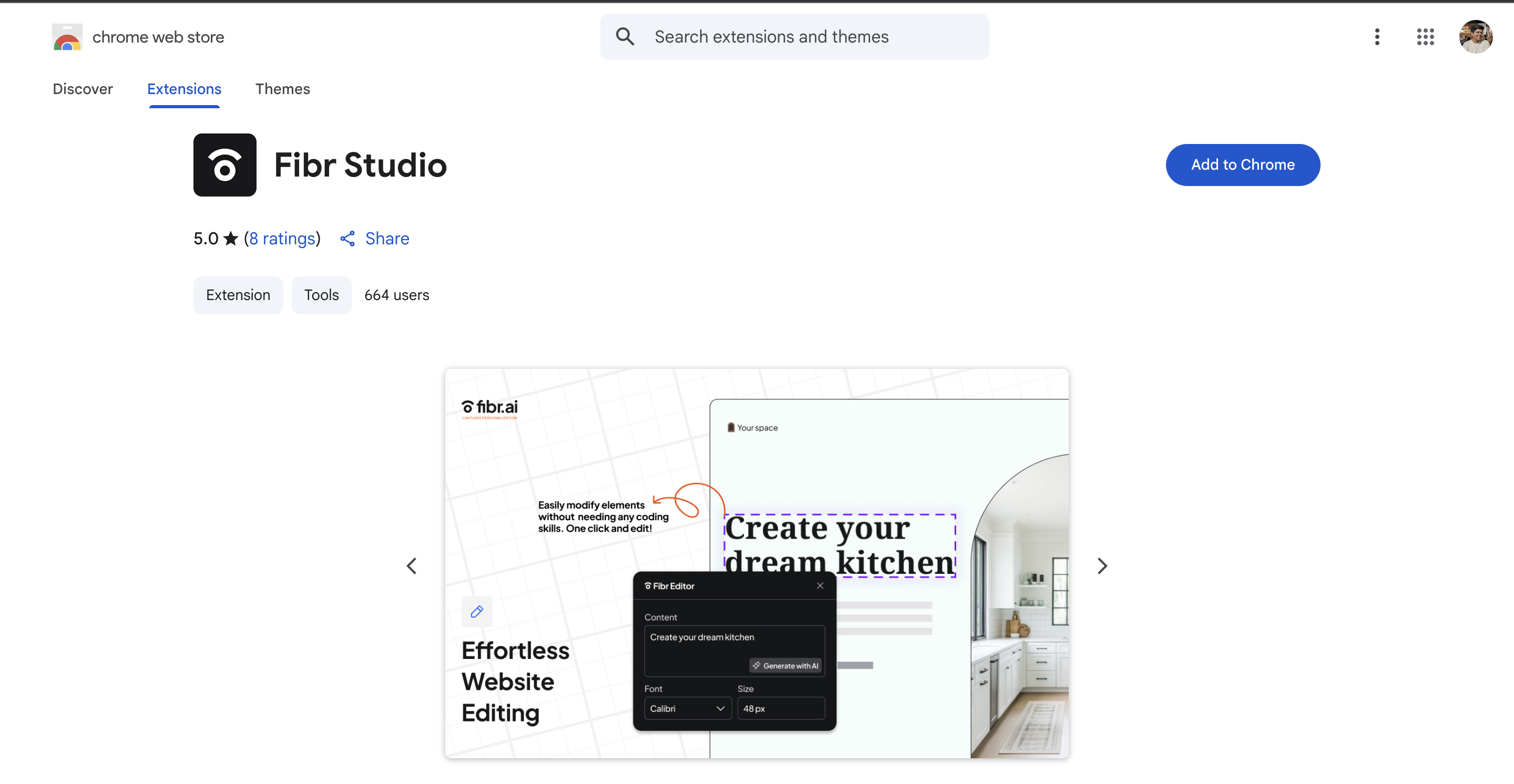Click the Add to Chrome button

[1242, 165]
